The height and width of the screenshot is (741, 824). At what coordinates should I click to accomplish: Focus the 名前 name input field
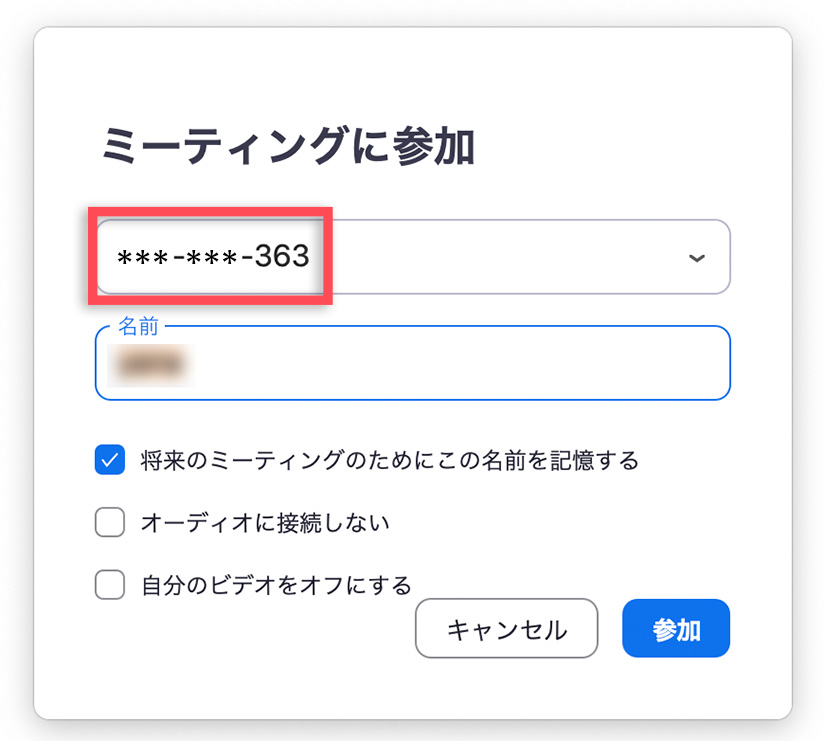412,365
